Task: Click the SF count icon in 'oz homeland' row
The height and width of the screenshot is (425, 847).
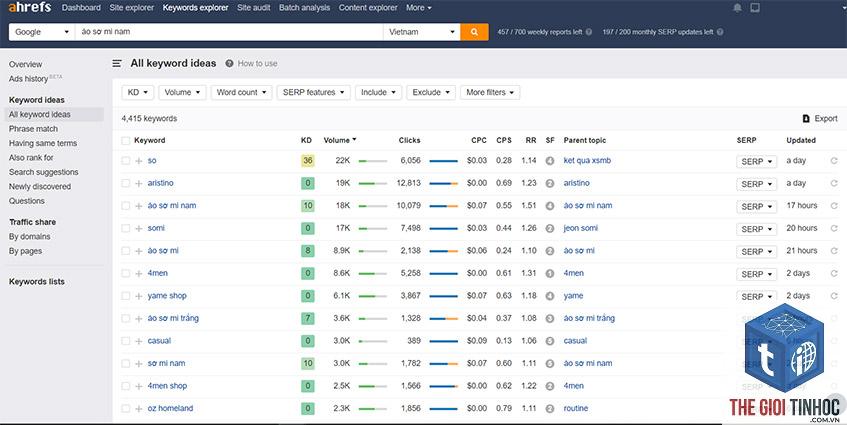Action: pos(550,408)
